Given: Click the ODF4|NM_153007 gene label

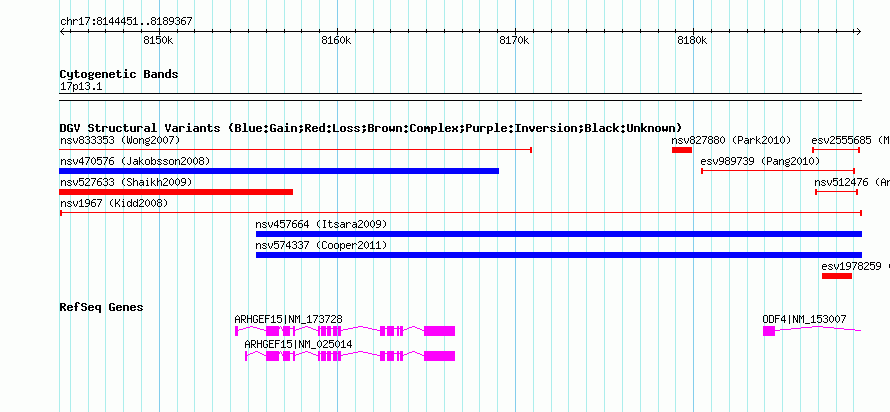Looking at the screenshot, I should (804, 319).
